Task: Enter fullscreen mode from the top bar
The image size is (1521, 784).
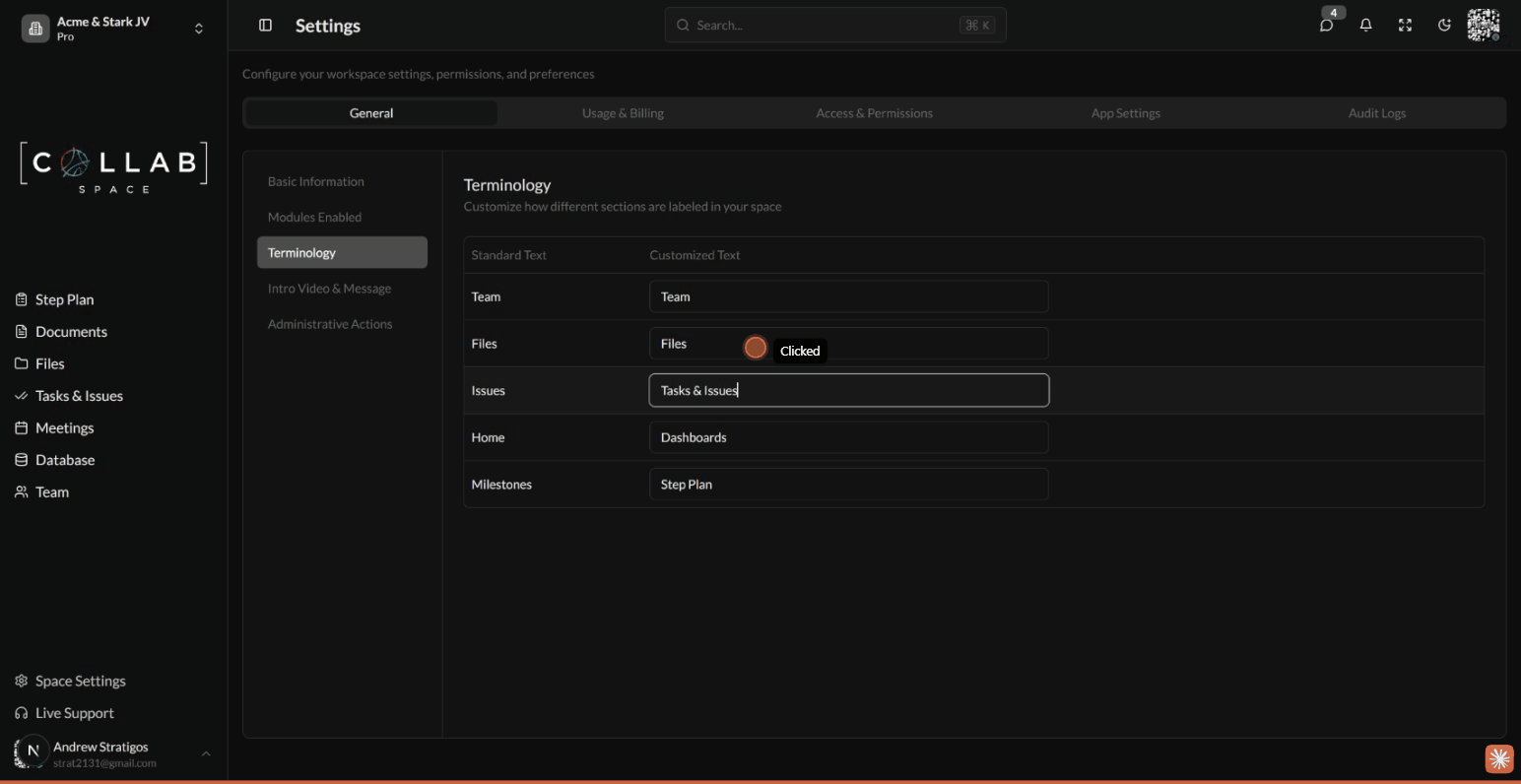Action: click(1405, 25)
